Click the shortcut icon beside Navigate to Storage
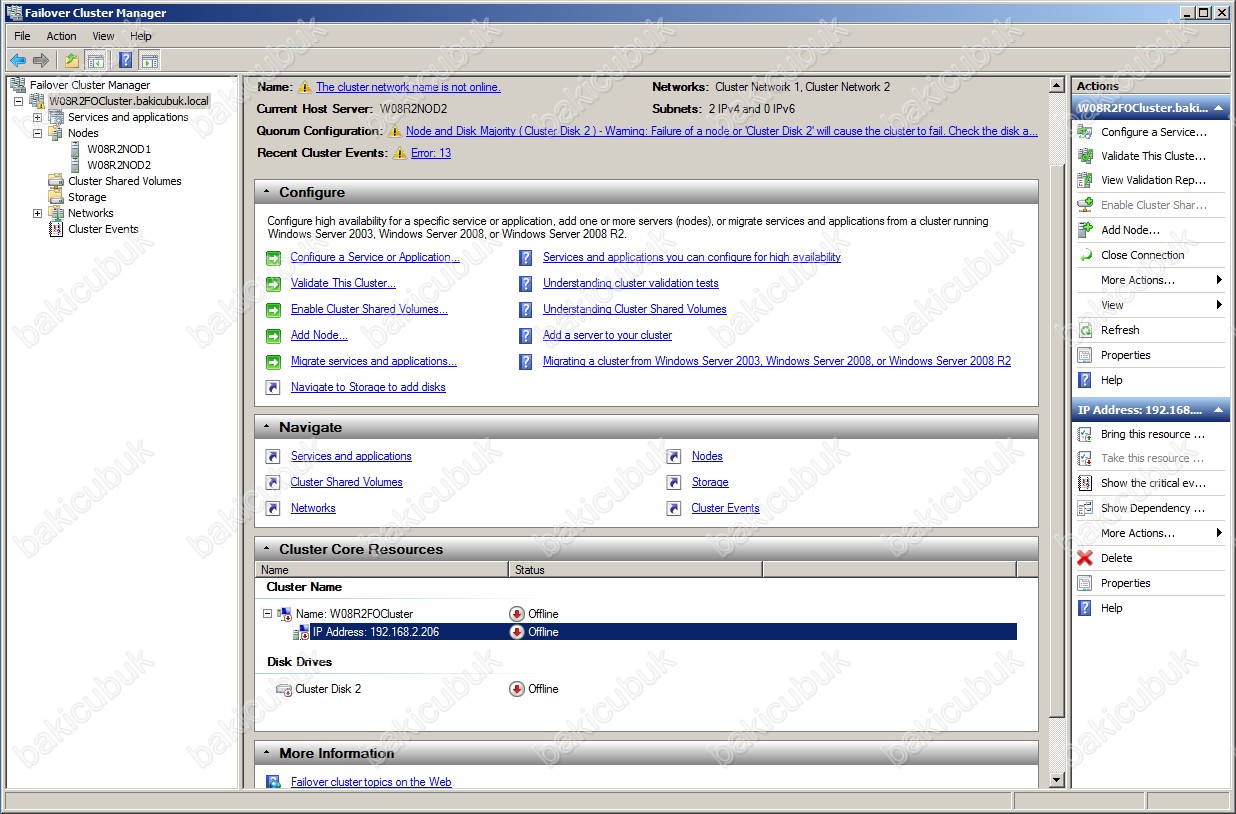The width and height of the screenshot is (1236, 814). pos(274,388)
